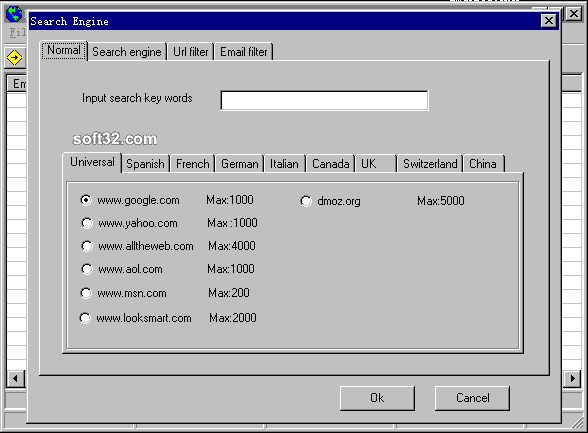This screenshot has height=433, width=588.
Task: Switch to the Email filter tab
Action: click(x=244, y=52)
